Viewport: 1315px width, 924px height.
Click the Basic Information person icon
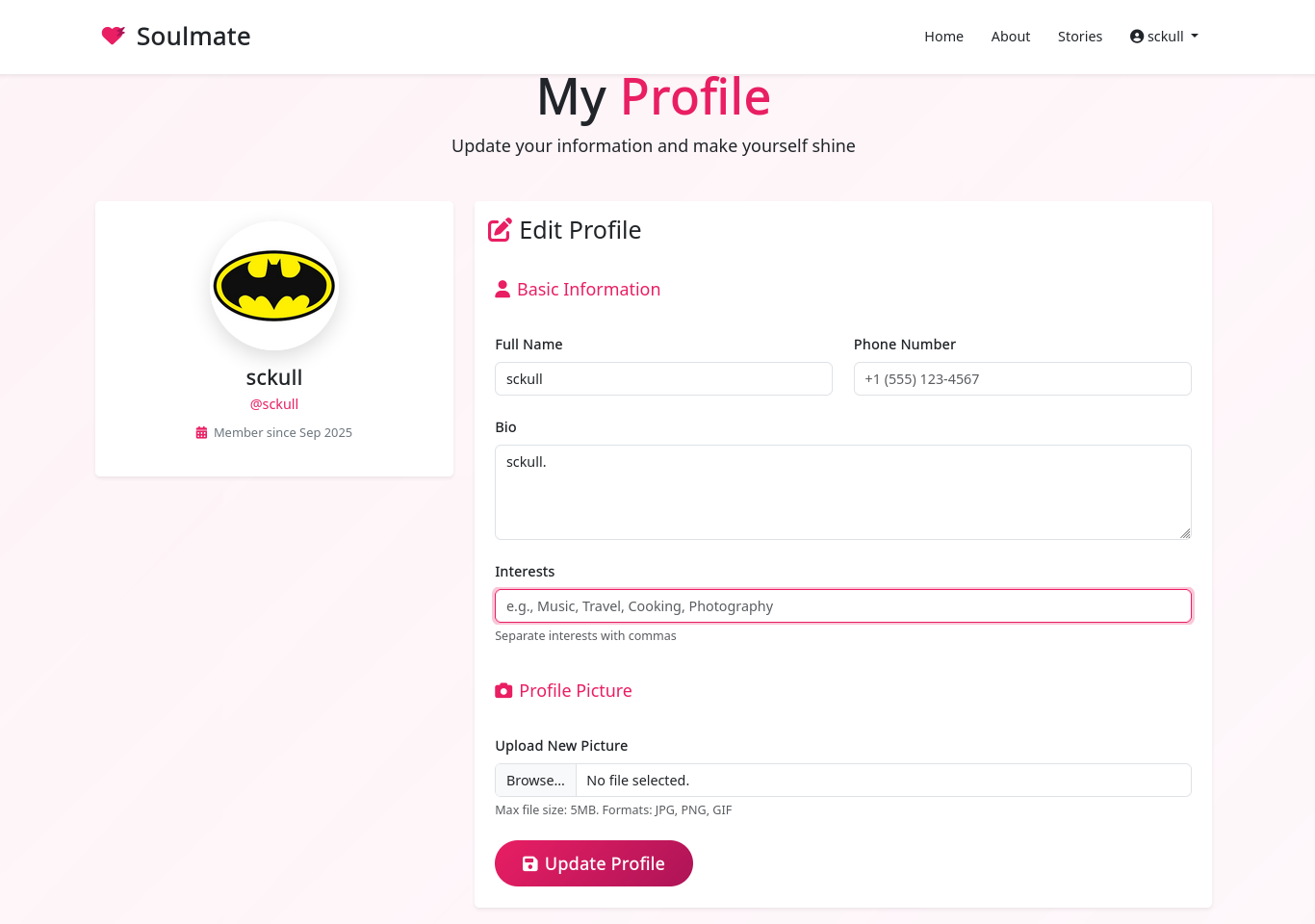[503, 290]
